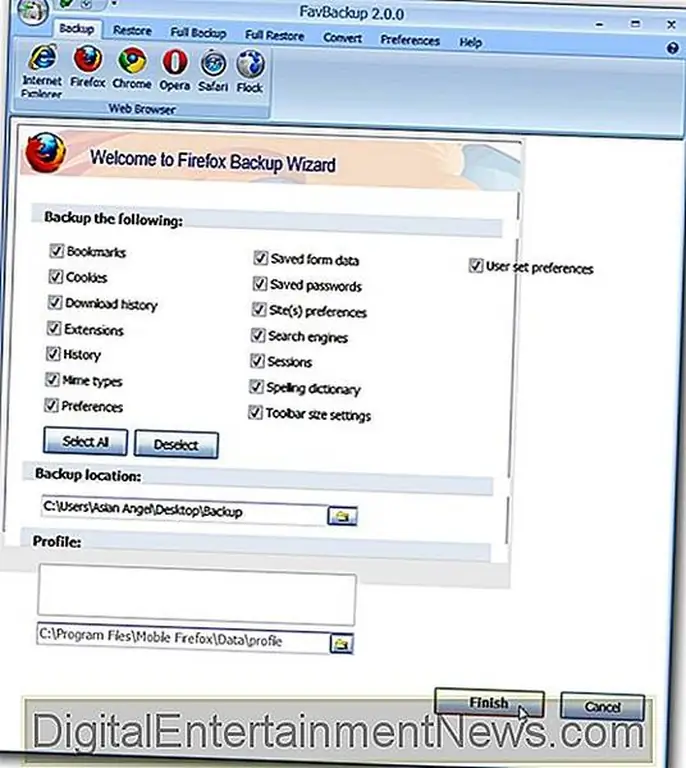686x768 pixels.
Task: Click the Select All button
Action: [85, 442]
